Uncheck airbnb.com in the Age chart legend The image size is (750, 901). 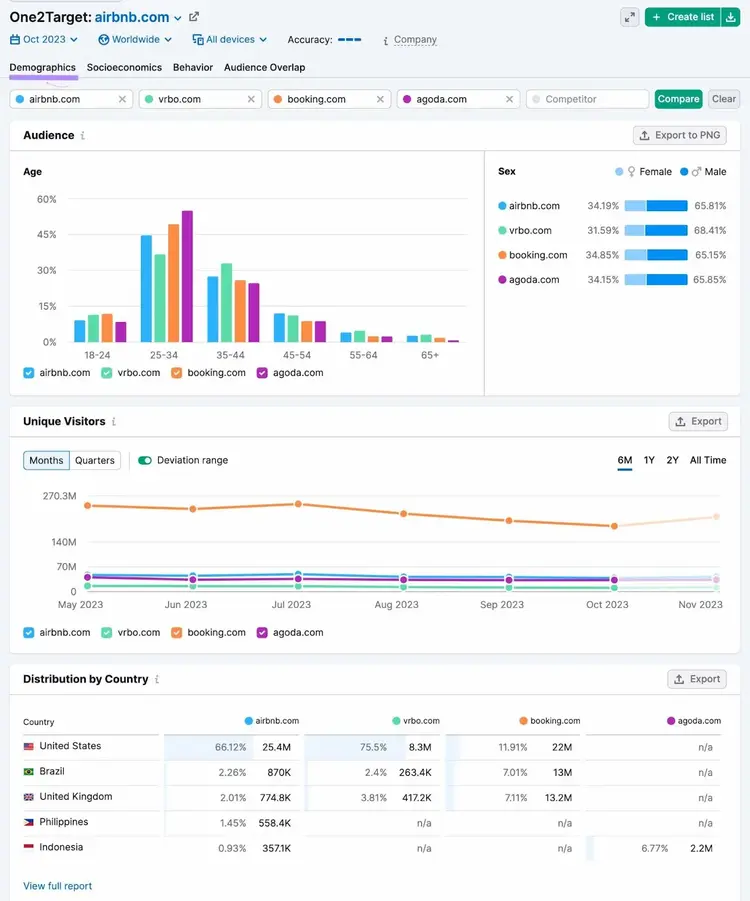click(x=29, y=373)
